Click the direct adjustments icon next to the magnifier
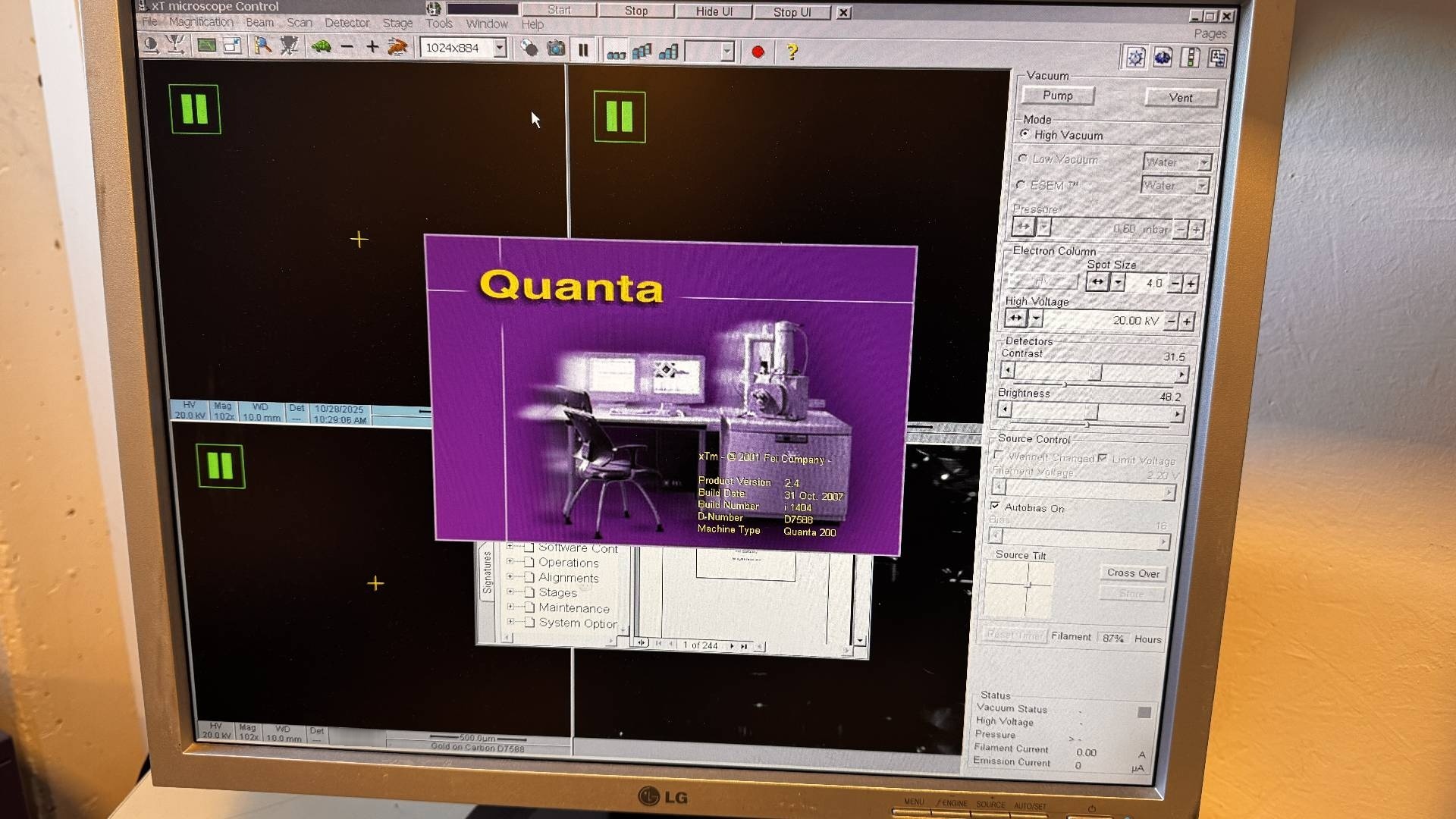1456x819 pixels. (289, 45)
